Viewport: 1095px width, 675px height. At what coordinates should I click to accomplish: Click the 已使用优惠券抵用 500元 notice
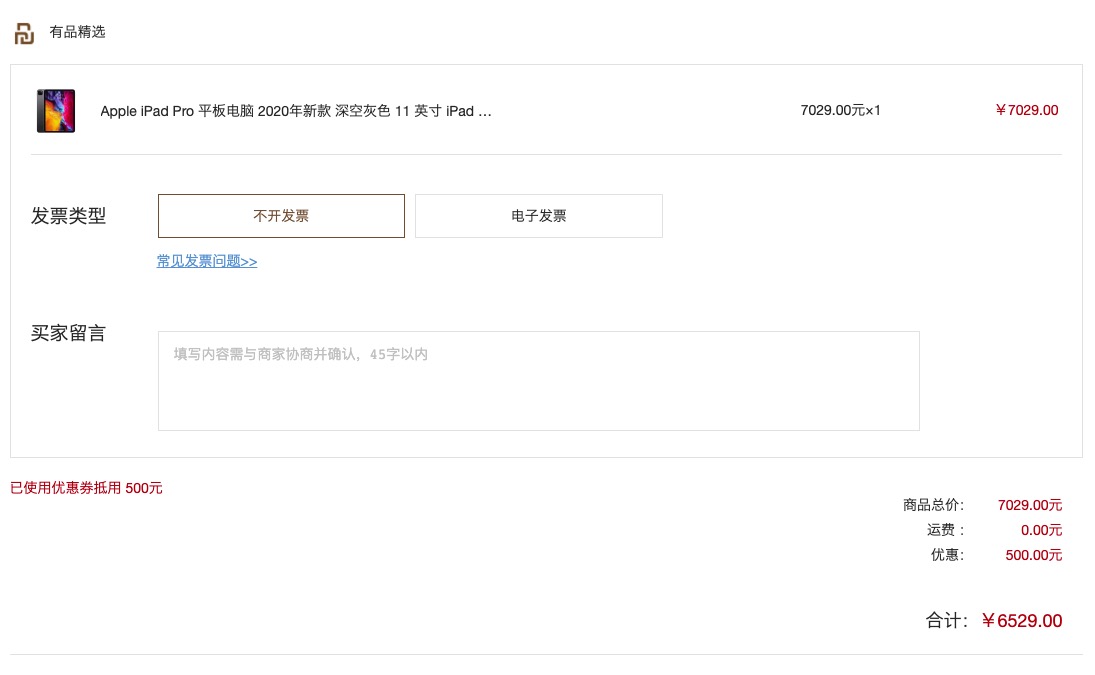pos(86,488)
